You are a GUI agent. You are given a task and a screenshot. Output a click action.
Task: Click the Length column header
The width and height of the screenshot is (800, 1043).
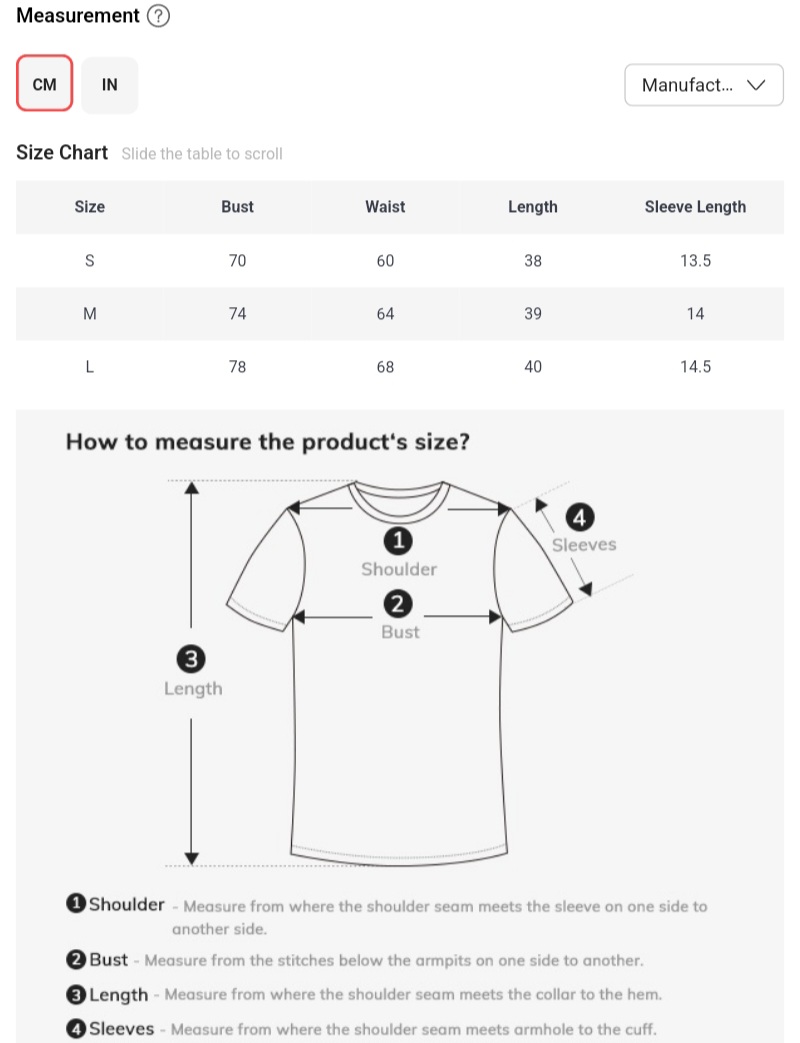coord(533,207)
